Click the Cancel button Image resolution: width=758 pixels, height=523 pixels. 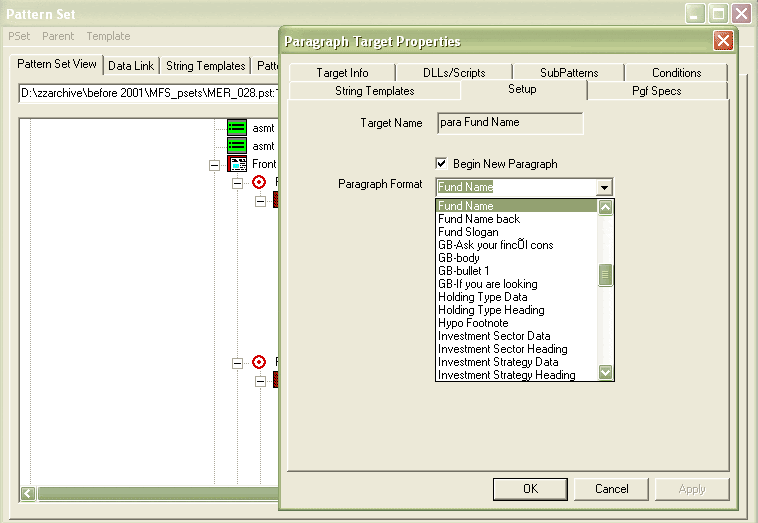click(612, 489)
